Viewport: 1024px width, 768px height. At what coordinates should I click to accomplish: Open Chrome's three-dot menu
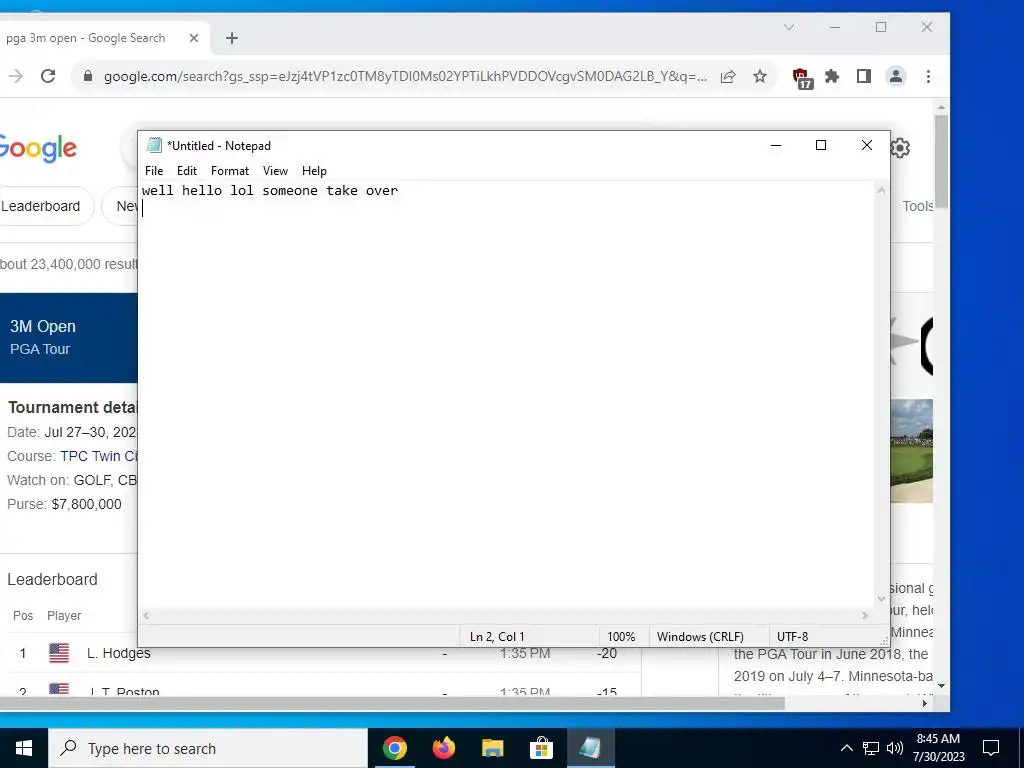928,76
